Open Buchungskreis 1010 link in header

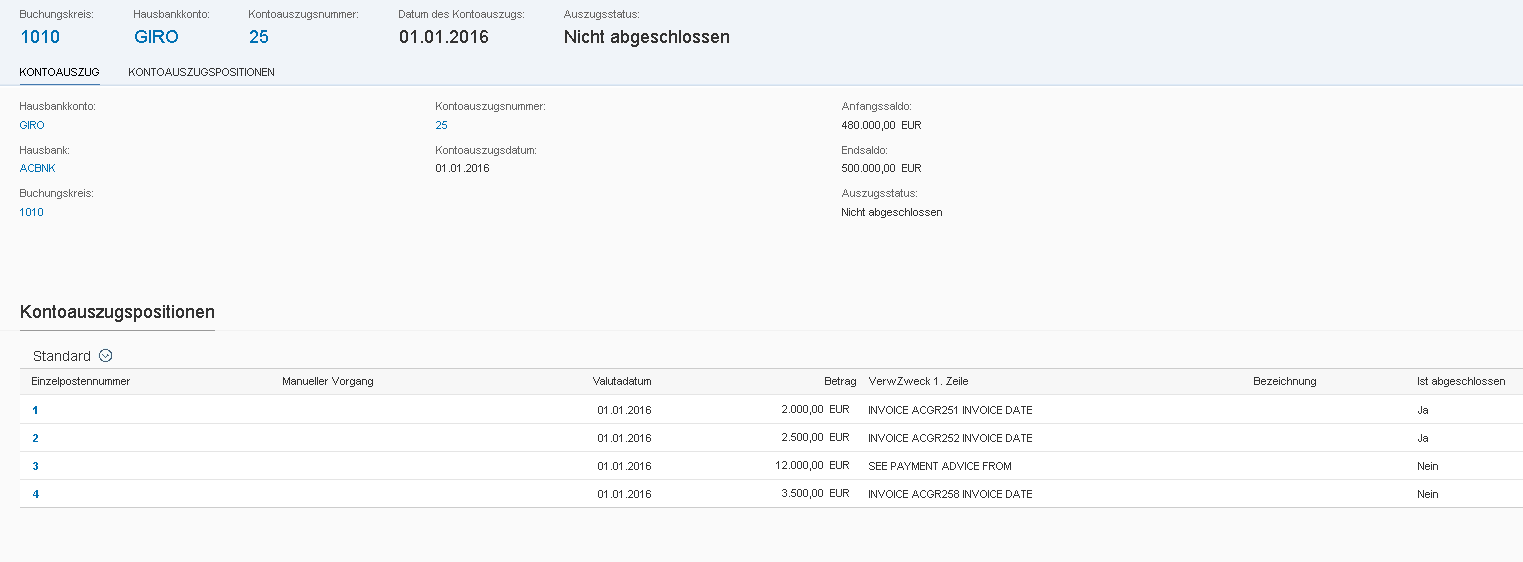(x=40, y=37)
